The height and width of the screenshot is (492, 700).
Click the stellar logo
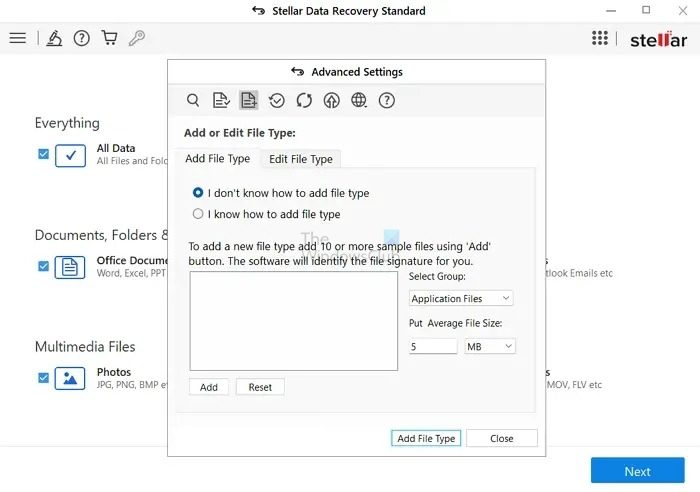[x=658, y=40]
